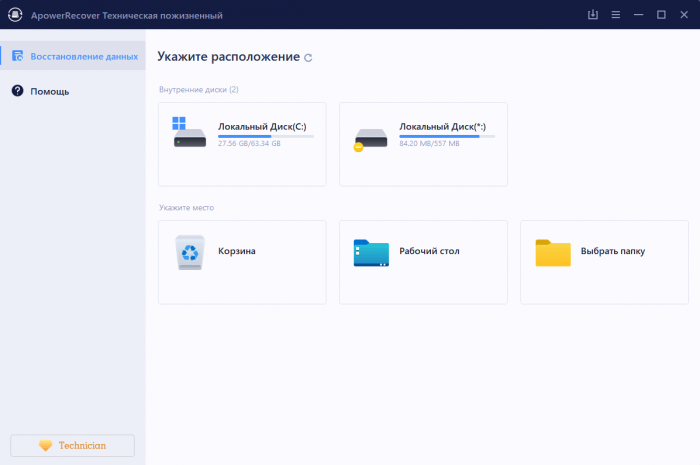Click the recycle bin icon

click(x=189, y=253)
